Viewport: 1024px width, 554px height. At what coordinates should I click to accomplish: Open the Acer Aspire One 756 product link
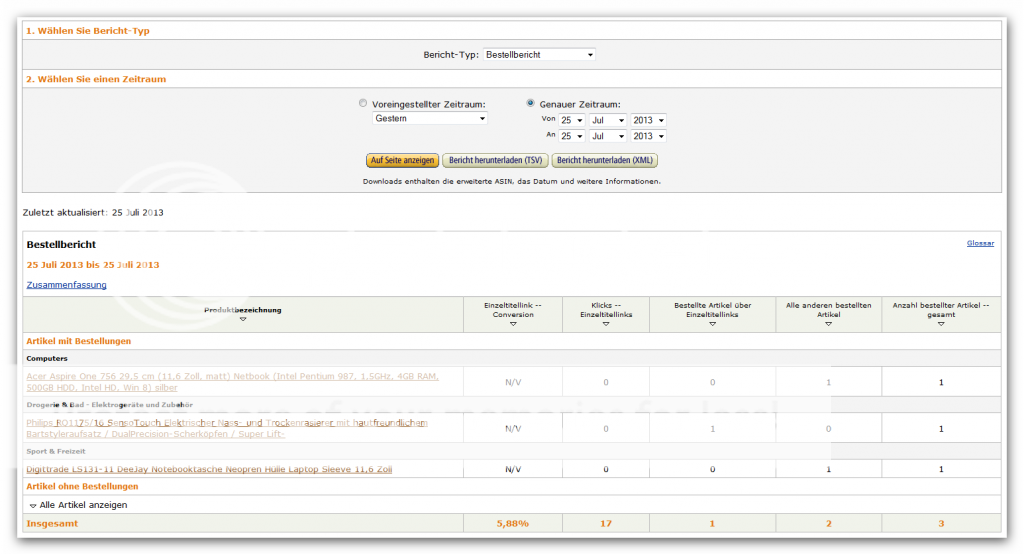tap(232, 376)
